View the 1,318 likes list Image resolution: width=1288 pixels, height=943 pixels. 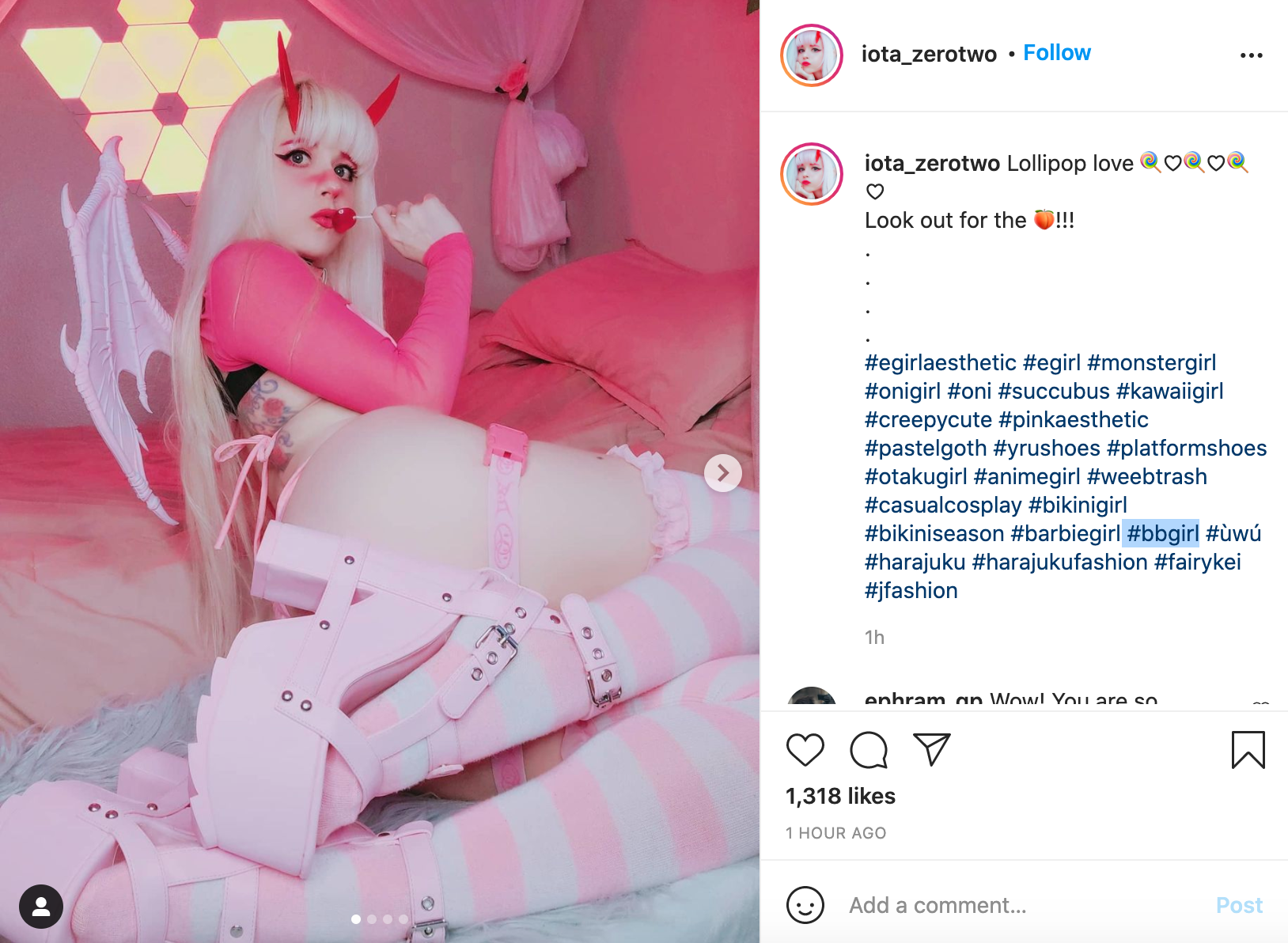tap(840, 796)
